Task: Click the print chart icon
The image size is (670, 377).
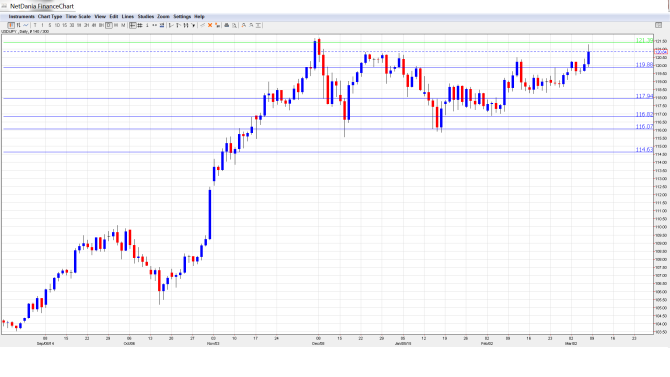Action: pyautogui.click(x=227, y=25)
